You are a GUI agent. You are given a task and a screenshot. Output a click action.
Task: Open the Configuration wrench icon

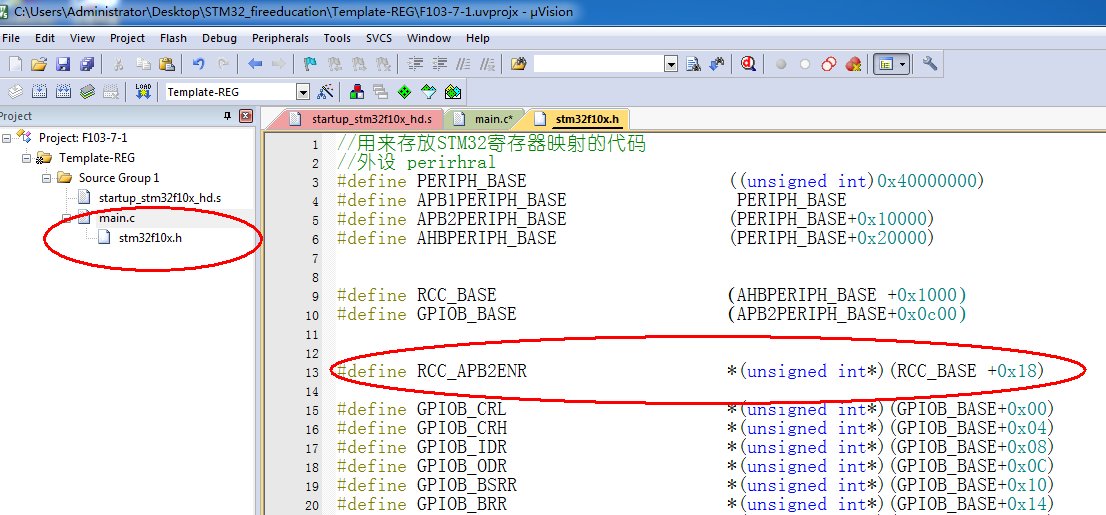point(930,64)
